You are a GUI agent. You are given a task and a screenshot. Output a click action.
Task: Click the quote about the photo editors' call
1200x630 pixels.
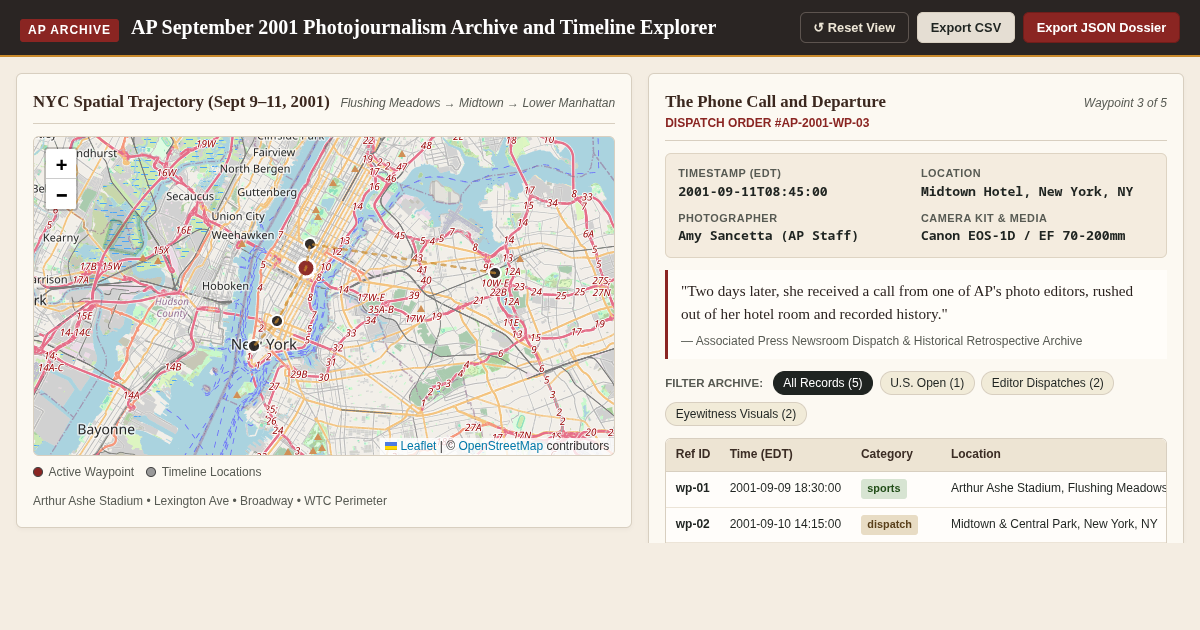click(x=907, y=302)
